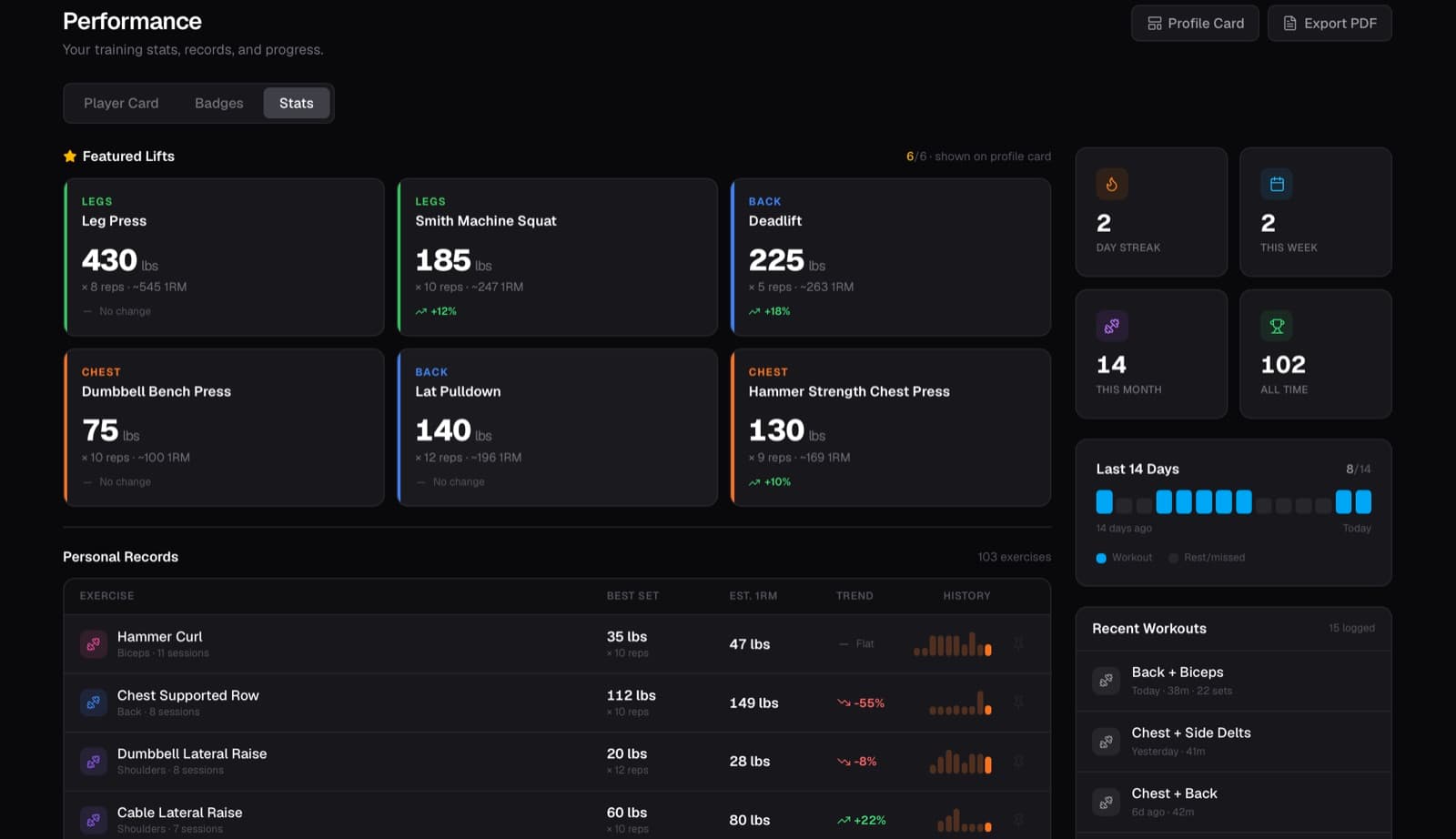
Task: Click the Back + Biceps workout icon
Action: (1106, 681)
